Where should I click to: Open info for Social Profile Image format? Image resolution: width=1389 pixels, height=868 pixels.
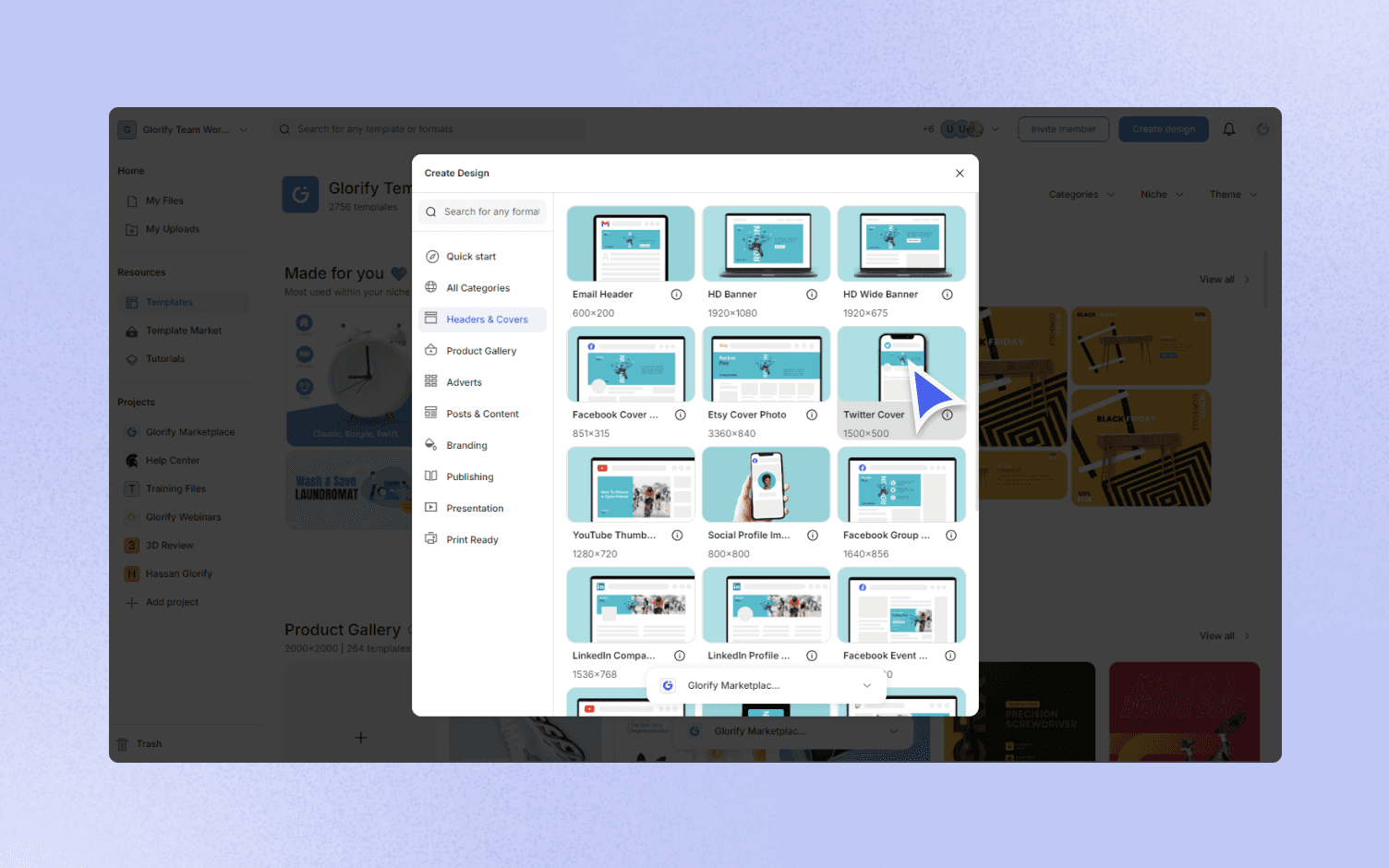(x=813, y=536)
